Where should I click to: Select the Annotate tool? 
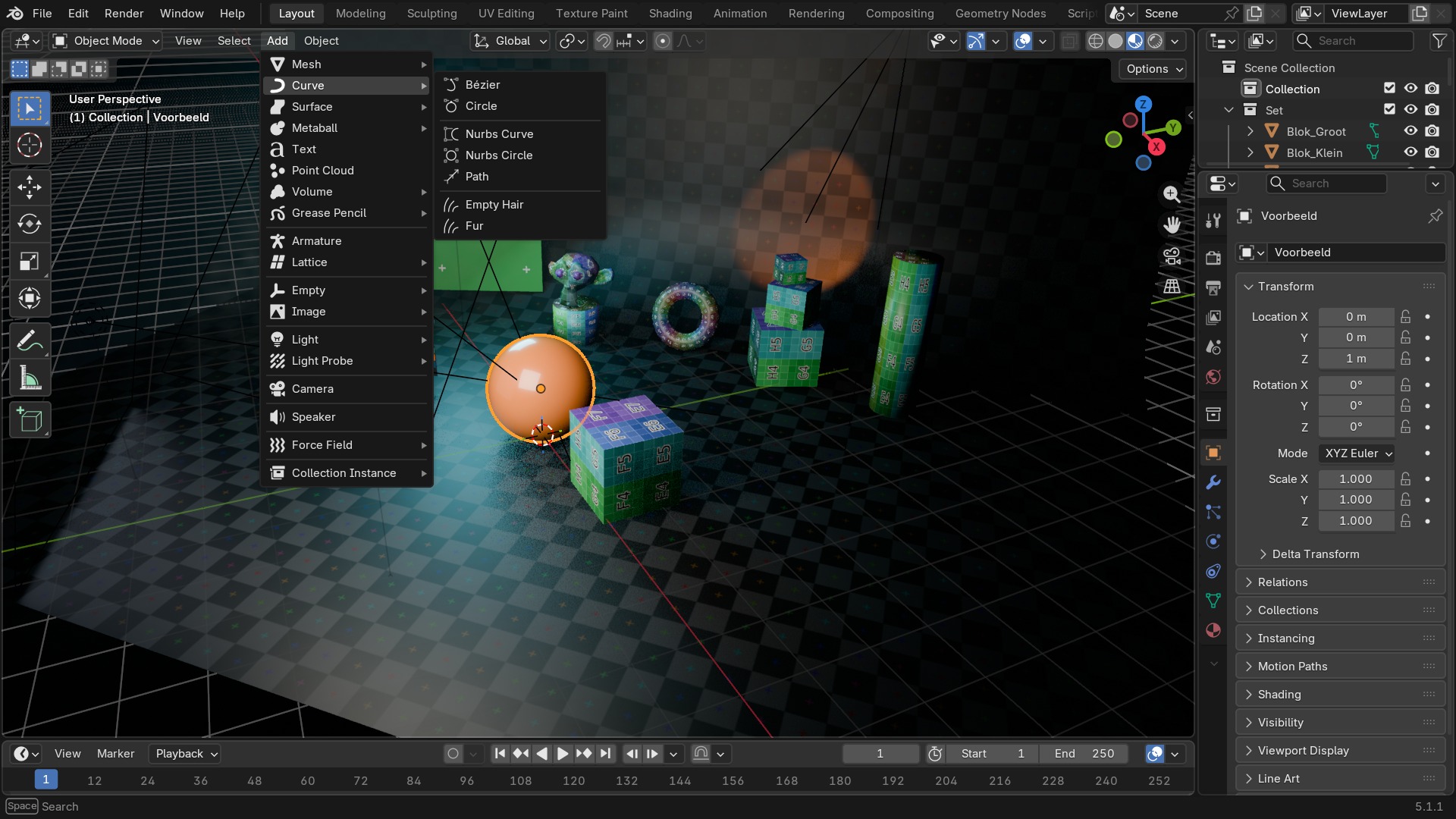click(x=30, y=341)
